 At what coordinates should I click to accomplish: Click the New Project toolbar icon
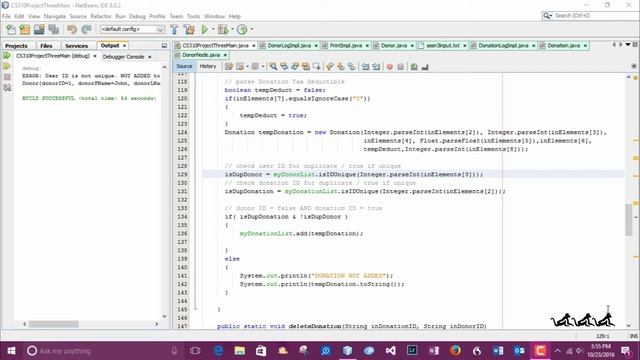(25, 29)
